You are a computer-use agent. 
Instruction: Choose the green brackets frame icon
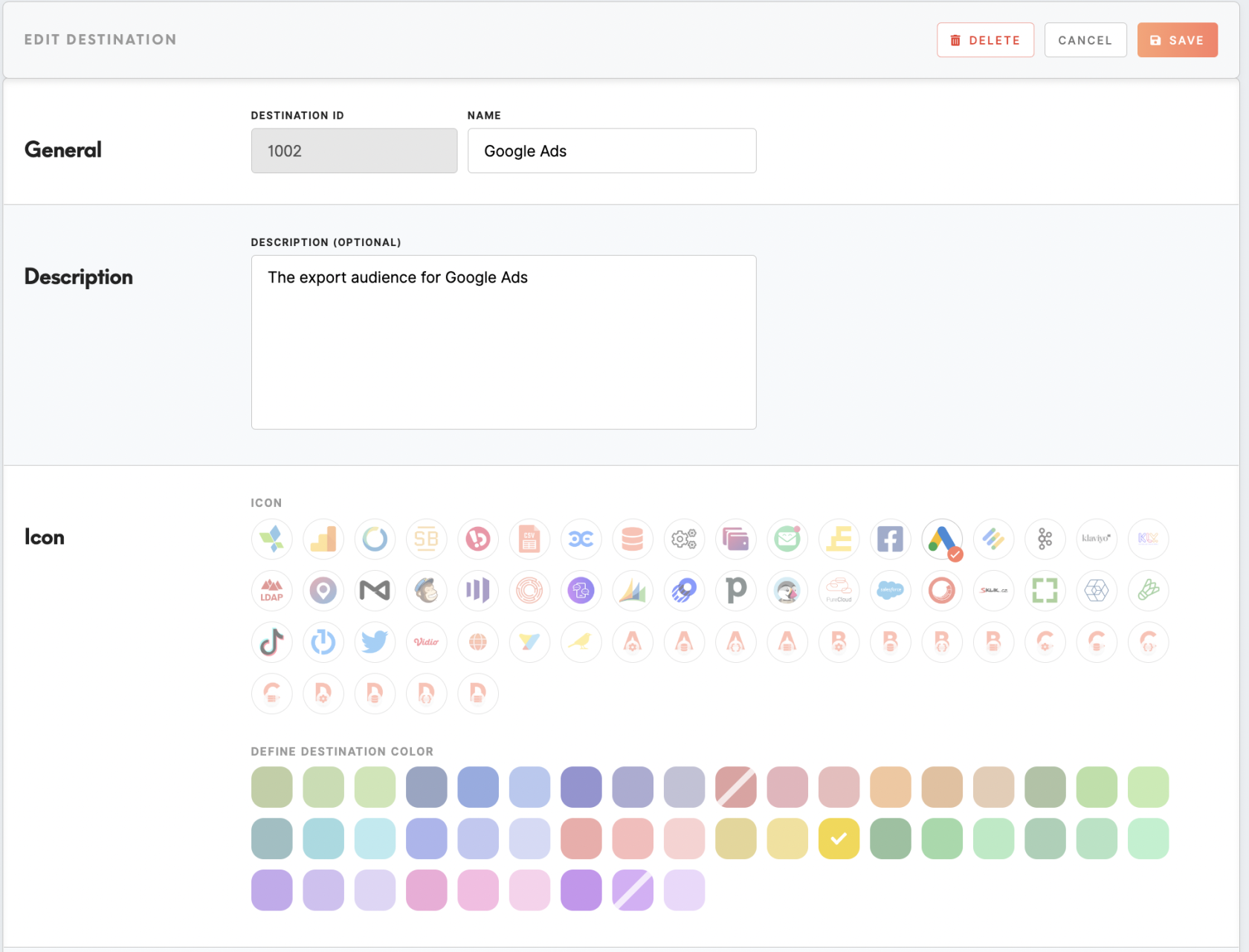click(x=1045, y=591)
